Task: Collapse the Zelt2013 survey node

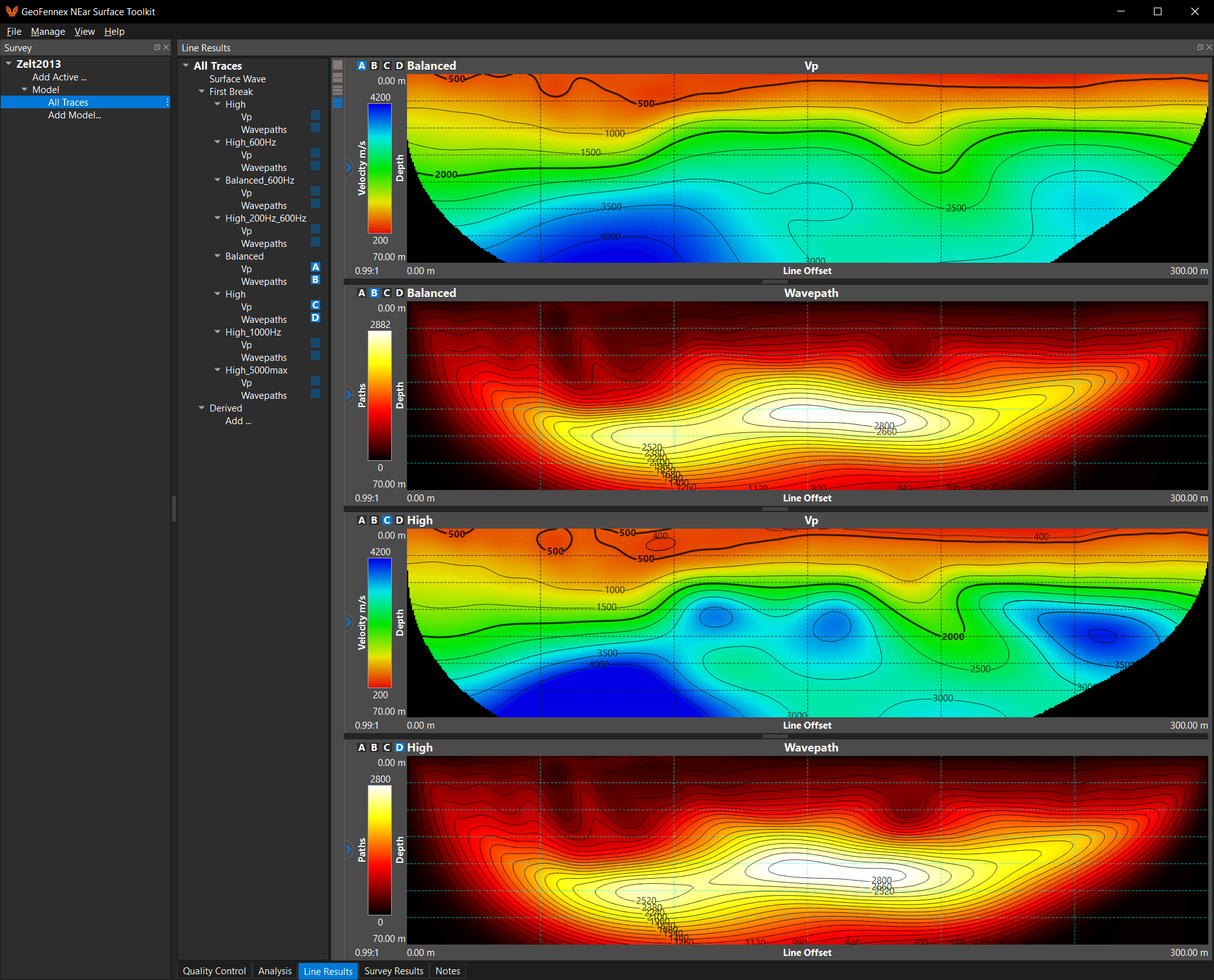Action: (x=9, y=63)
